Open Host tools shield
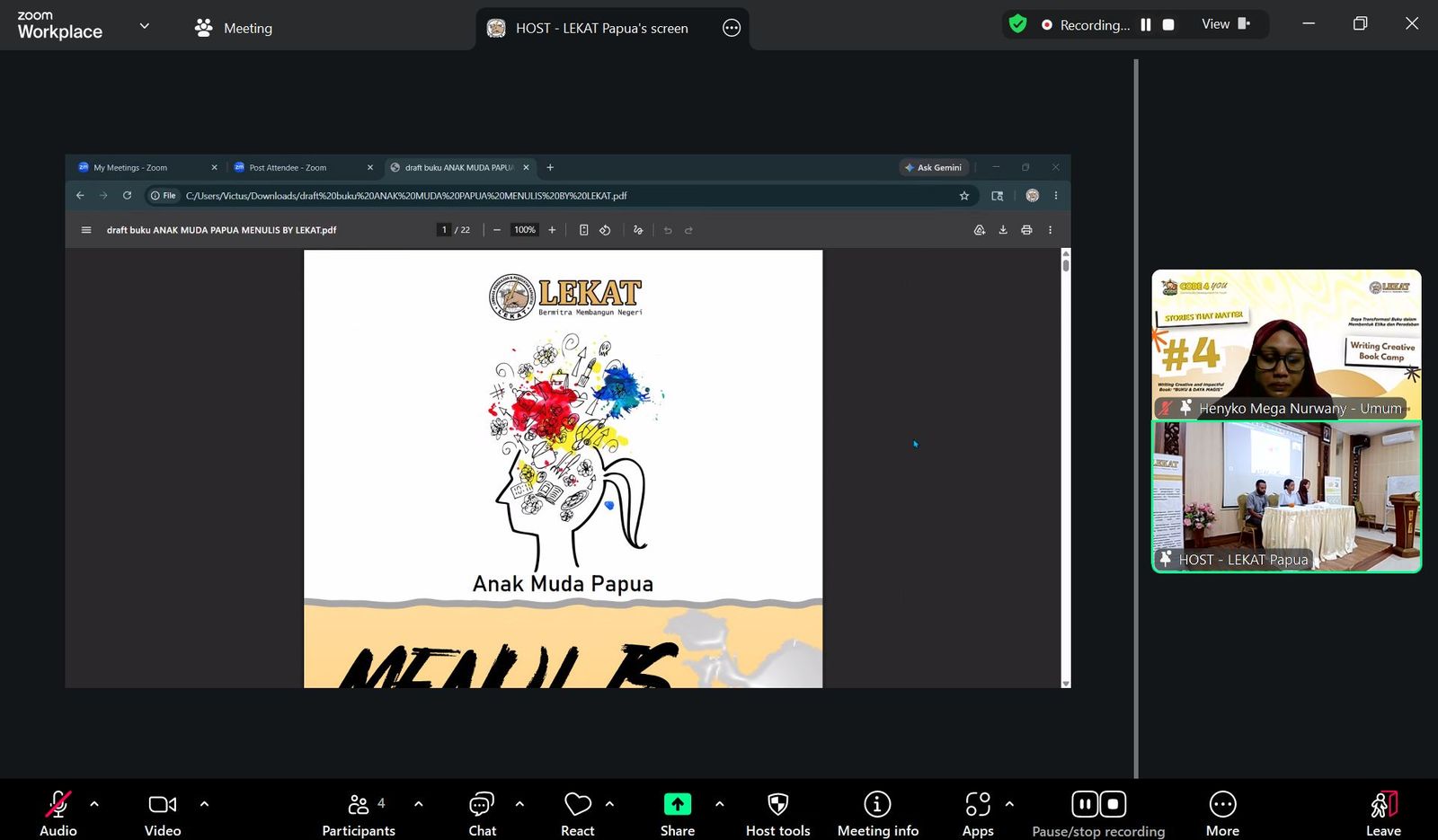Viewport: 1438px width, 840px height. (x=778, y=814)
